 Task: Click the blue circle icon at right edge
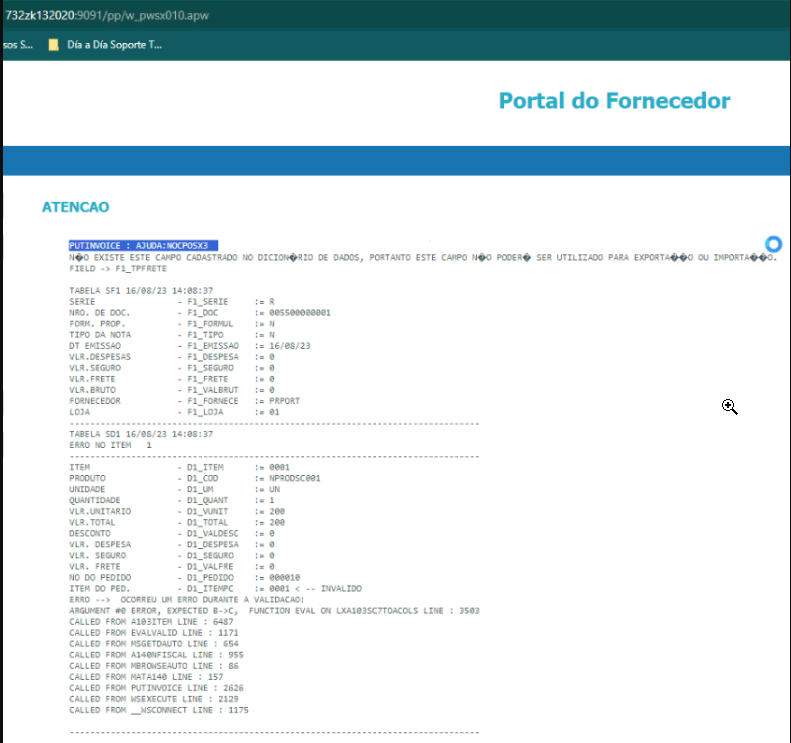(x=773, y=244)
